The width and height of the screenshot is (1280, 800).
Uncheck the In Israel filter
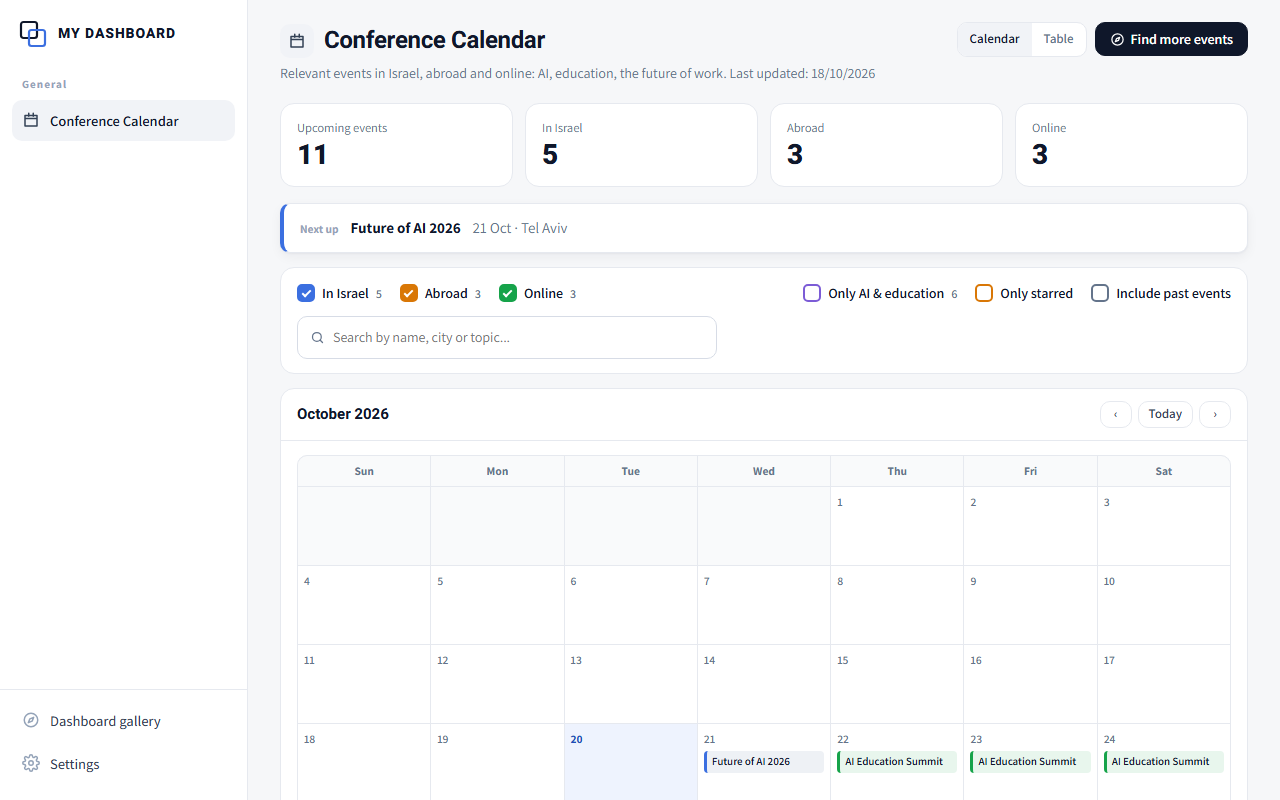pos(306,293)
